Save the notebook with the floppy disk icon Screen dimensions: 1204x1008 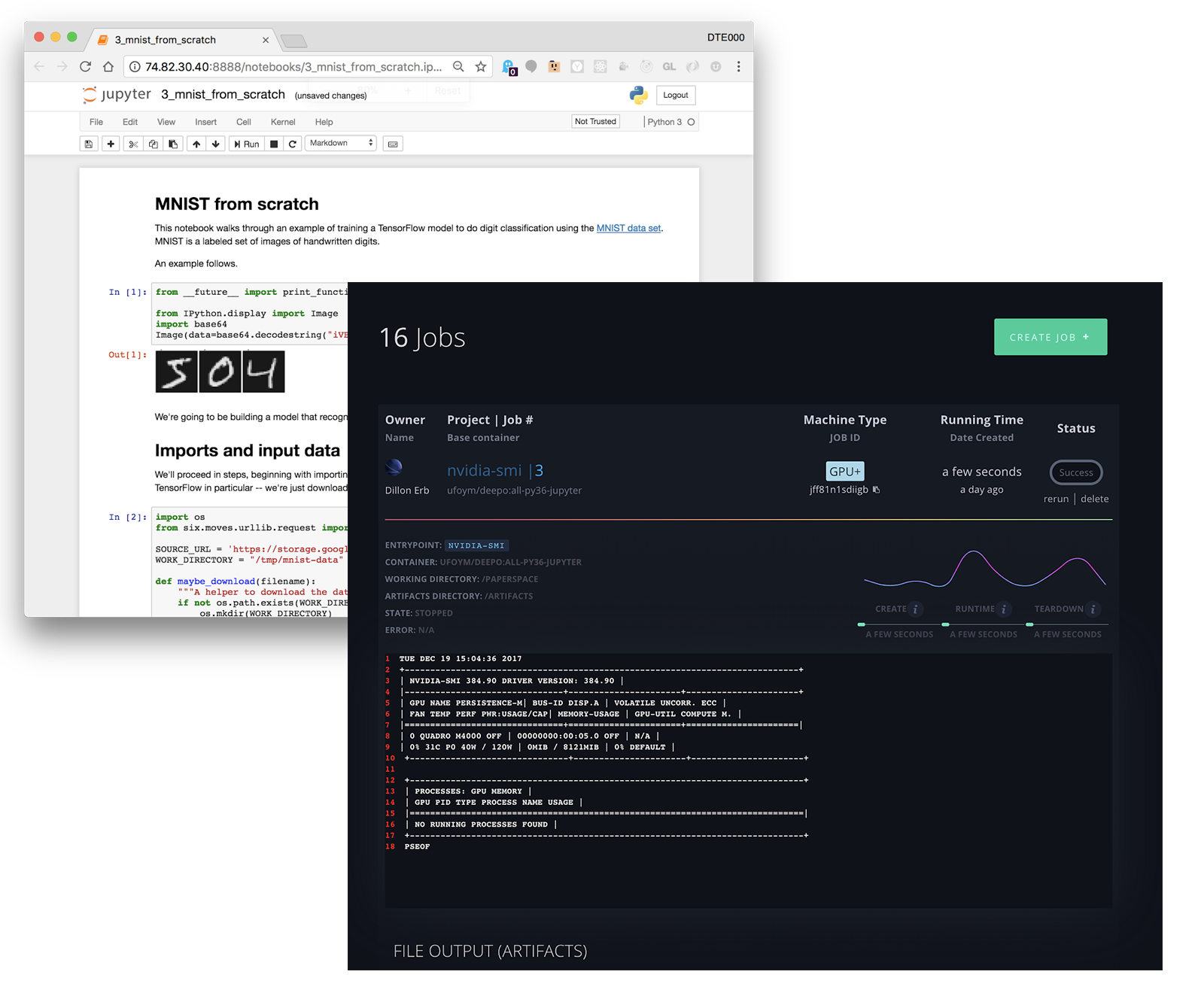pos(89,144)
